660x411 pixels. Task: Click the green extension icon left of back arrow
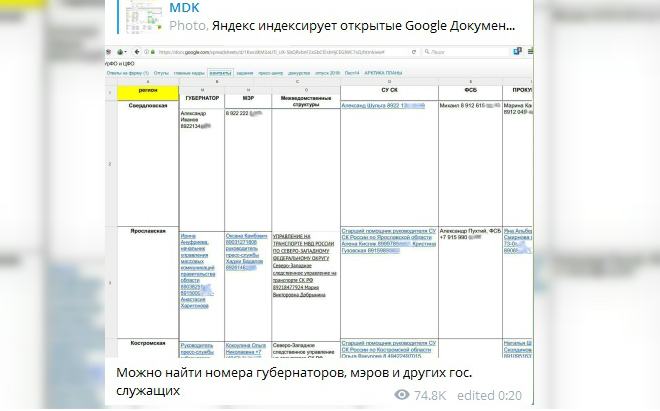(x=121, y=52)
